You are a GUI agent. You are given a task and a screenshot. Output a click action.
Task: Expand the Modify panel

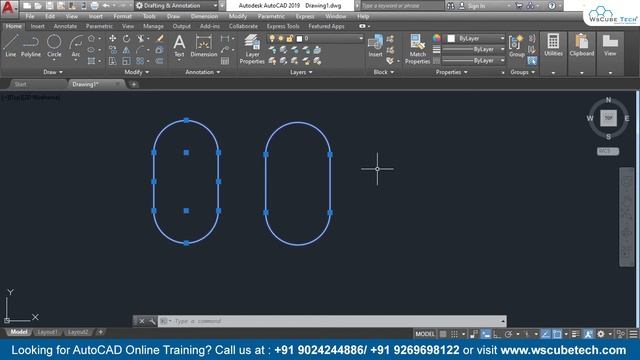(136, 72)
